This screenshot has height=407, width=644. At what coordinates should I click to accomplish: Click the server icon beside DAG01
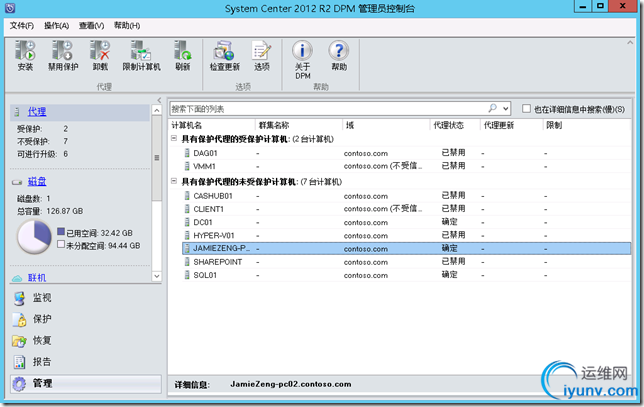187,153
